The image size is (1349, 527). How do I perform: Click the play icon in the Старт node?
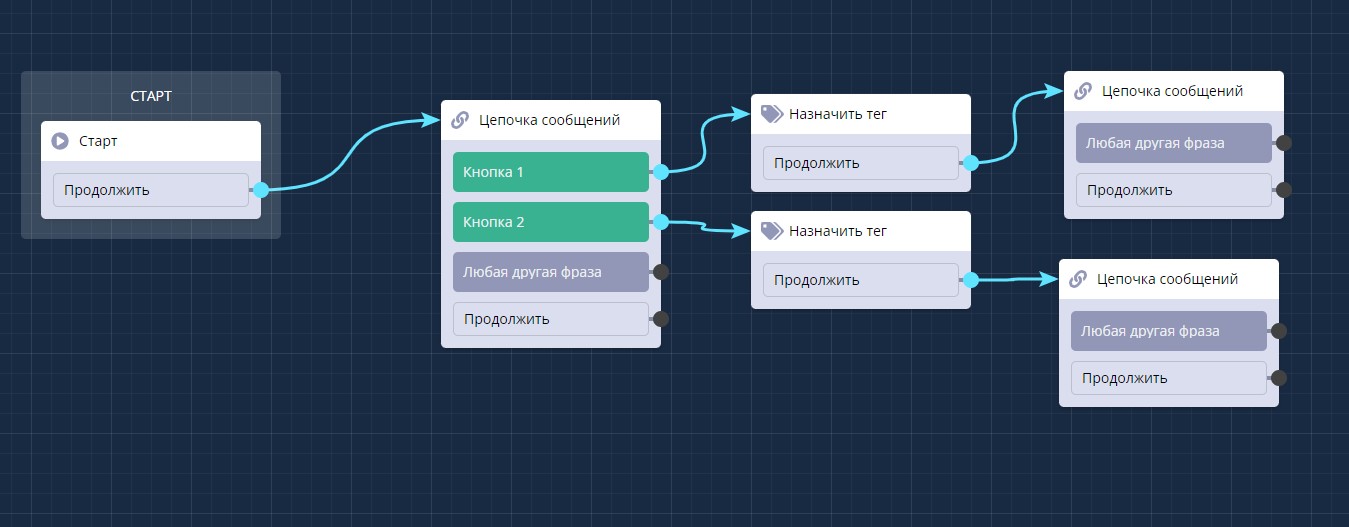(x=60, y=142)
